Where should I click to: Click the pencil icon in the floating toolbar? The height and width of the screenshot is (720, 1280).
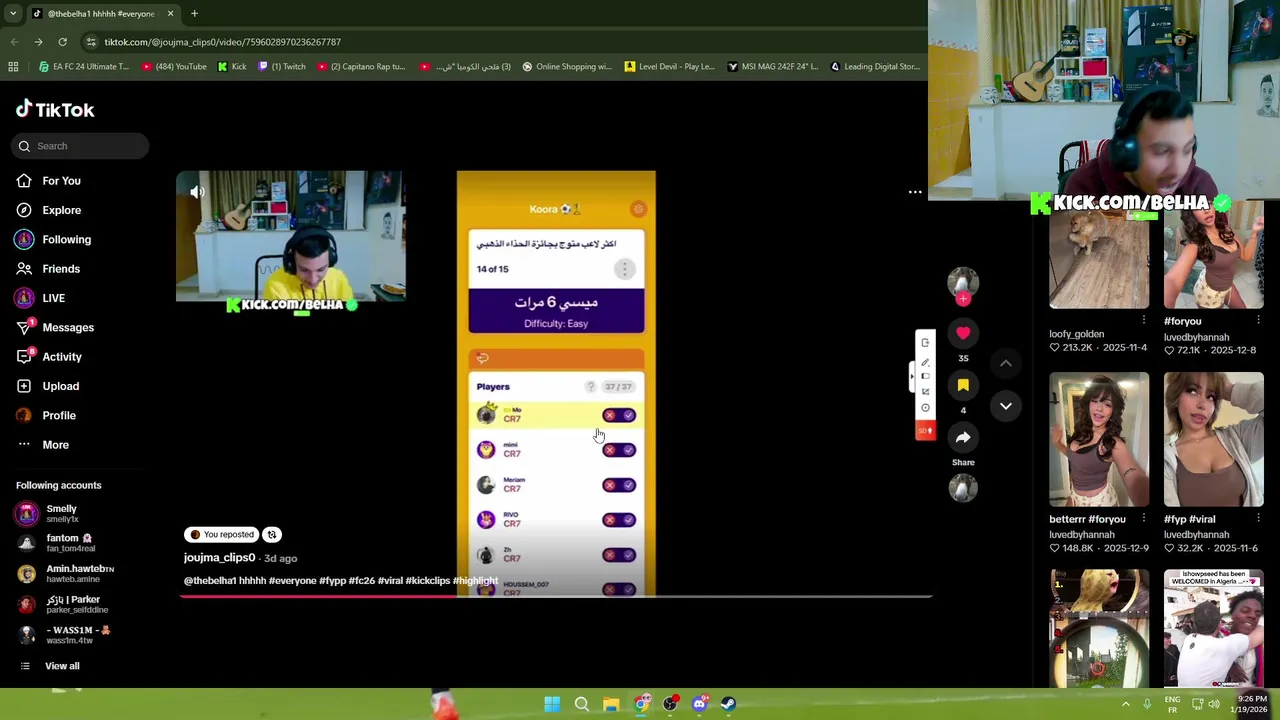[x=925, y=363]
